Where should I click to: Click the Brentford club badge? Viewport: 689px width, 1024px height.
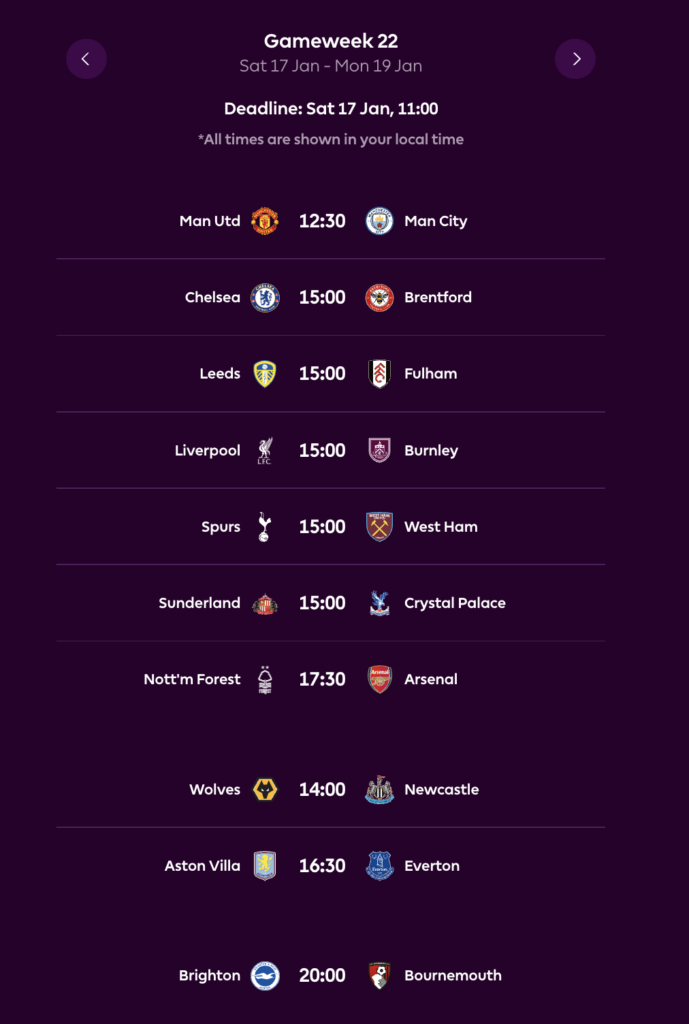coord(379,297)
